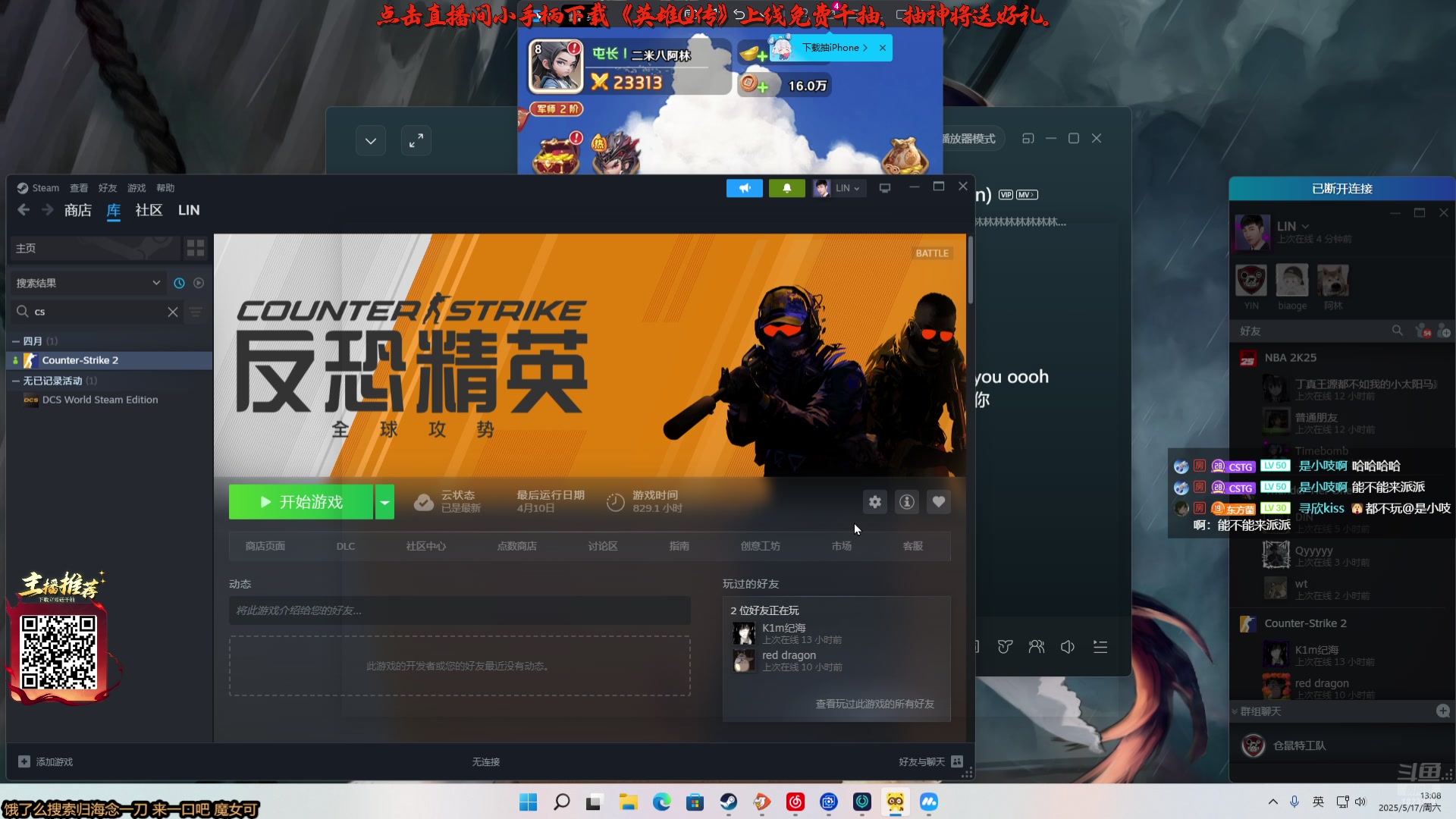
Task: Click the ready-to-play filter icon
Action: click(x=199, y=283)
